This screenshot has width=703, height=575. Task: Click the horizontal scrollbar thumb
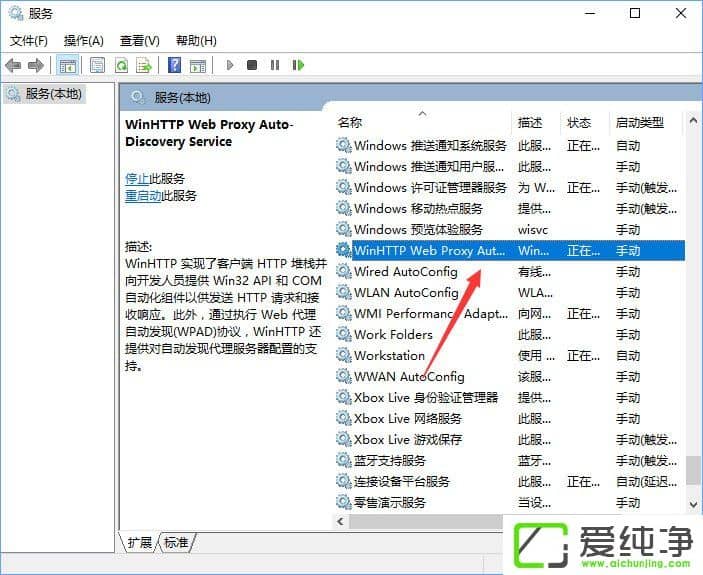426,521
